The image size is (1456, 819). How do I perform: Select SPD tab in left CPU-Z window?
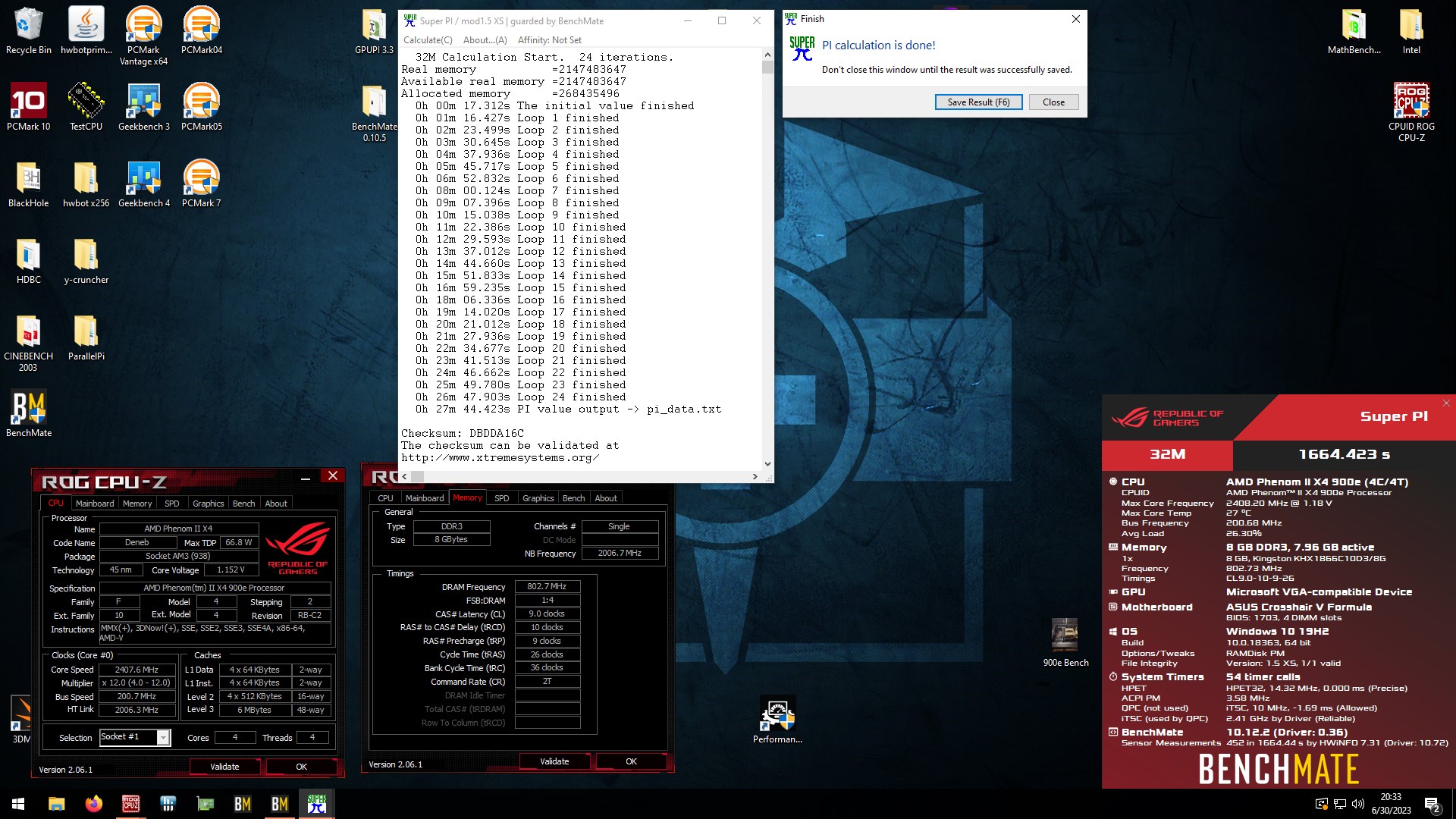click(172, 504)
